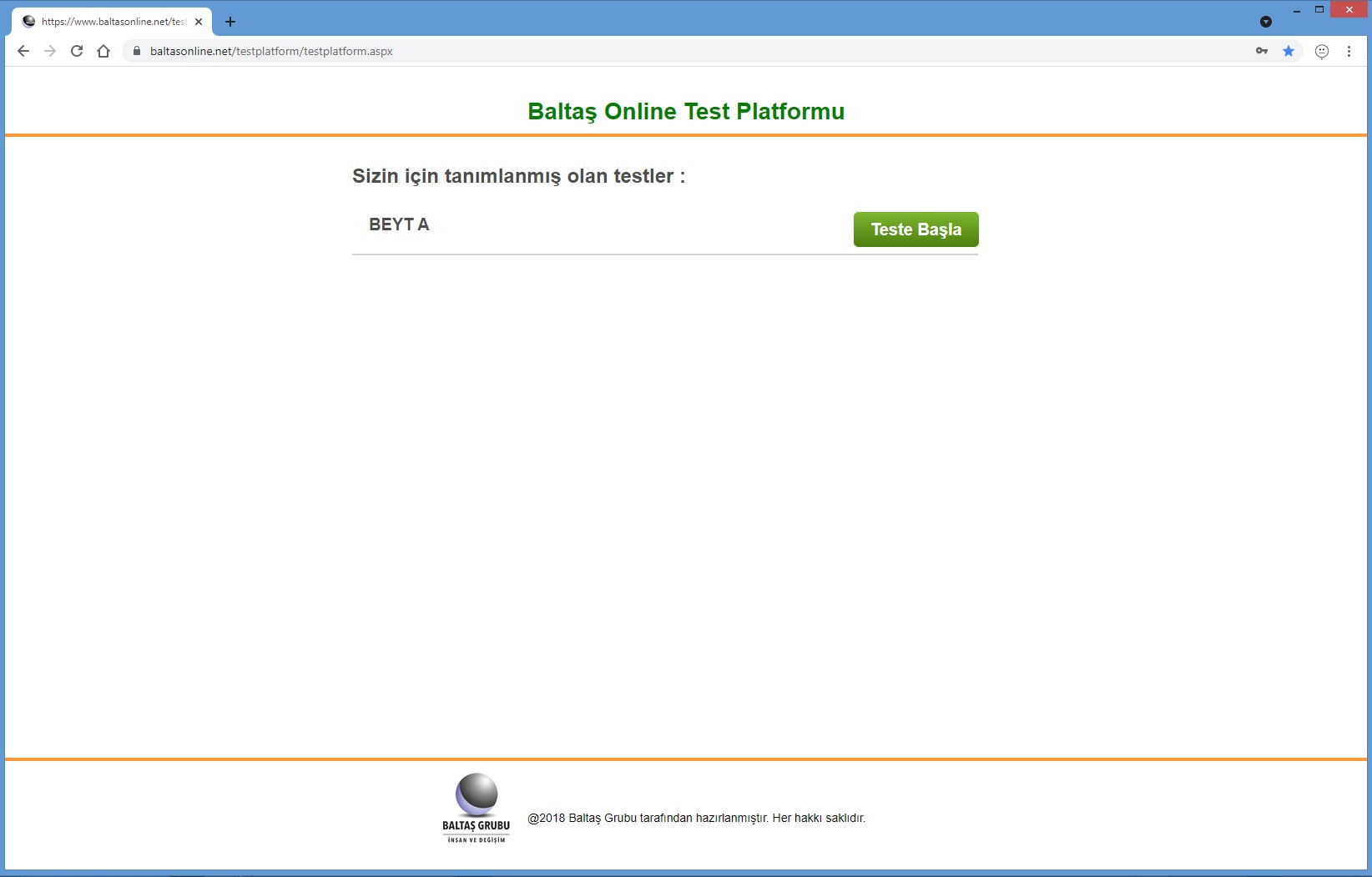Viewport: 1372px width, 877px height.
Task: Click the browser back arrow
Action: click(x=23, y=51)
